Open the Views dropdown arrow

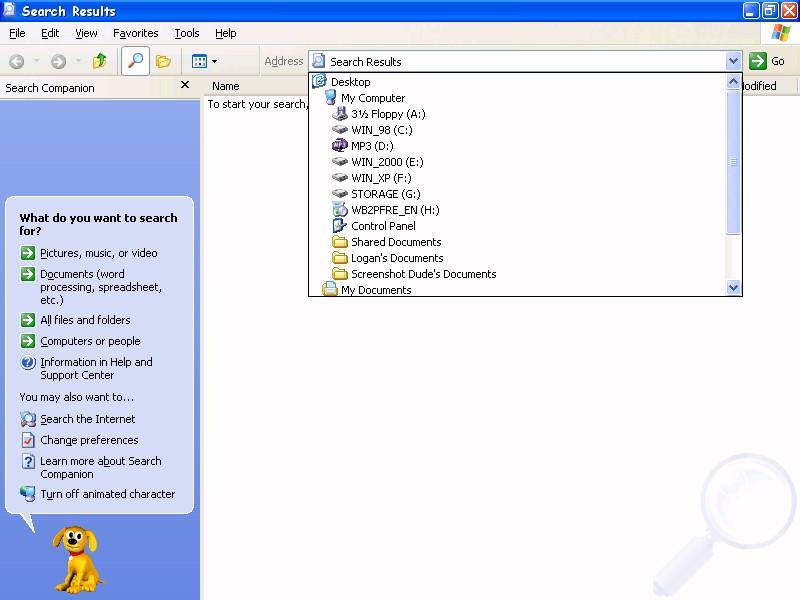click(215, 61)
